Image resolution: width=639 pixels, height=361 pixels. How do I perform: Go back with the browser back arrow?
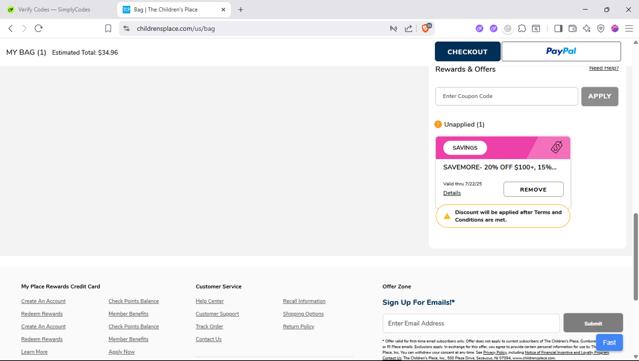click(11, 28)
